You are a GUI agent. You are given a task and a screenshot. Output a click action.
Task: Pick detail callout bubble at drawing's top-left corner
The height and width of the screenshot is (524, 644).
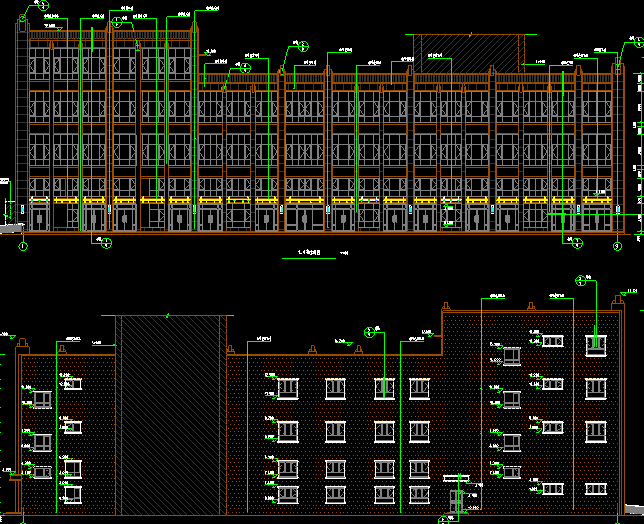43,5
